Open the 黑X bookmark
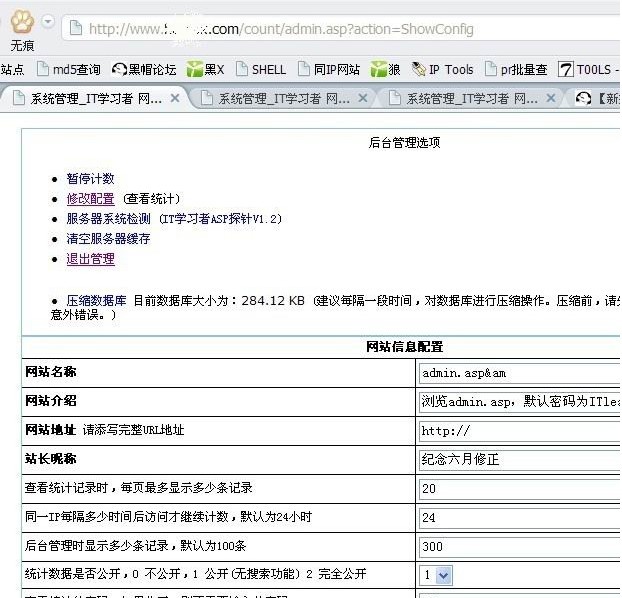 click(205, 69)
